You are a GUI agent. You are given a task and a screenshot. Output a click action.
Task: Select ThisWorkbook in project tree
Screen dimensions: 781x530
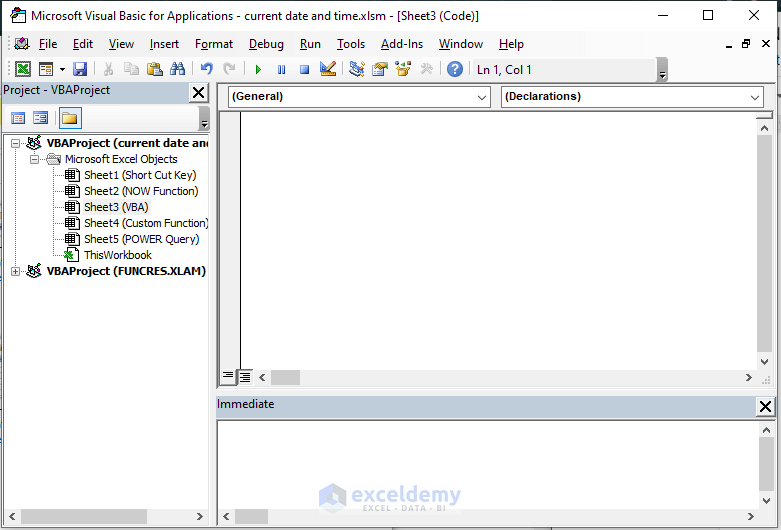pos(118,255)
